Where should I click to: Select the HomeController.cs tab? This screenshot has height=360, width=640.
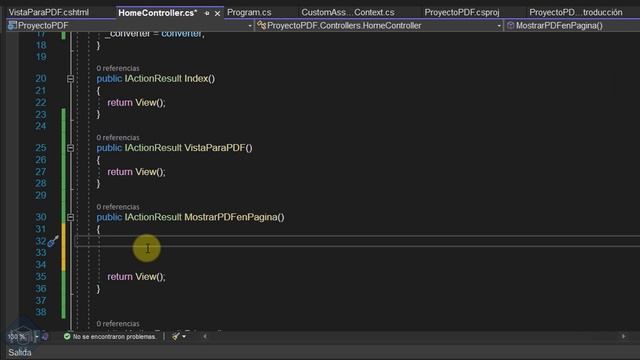tap(158, 13)
